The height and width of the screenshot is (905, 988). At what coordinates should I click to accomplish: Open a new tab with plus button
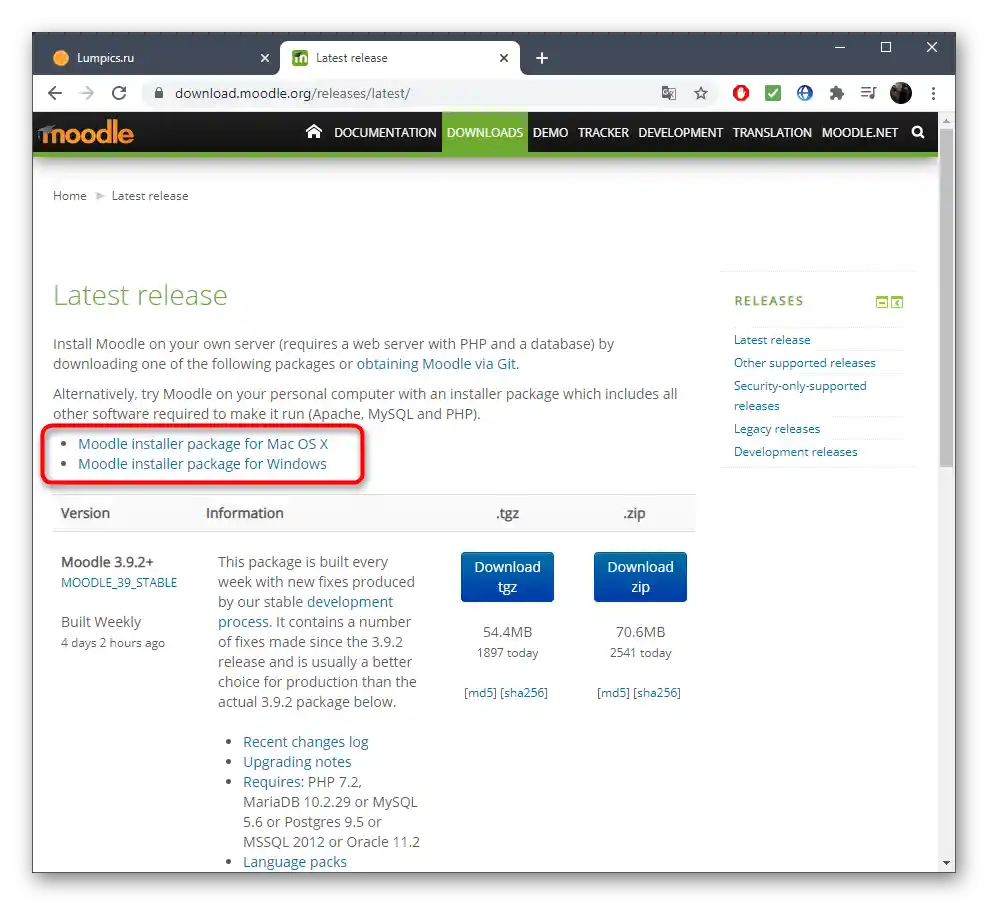click(x=542, y=58)
